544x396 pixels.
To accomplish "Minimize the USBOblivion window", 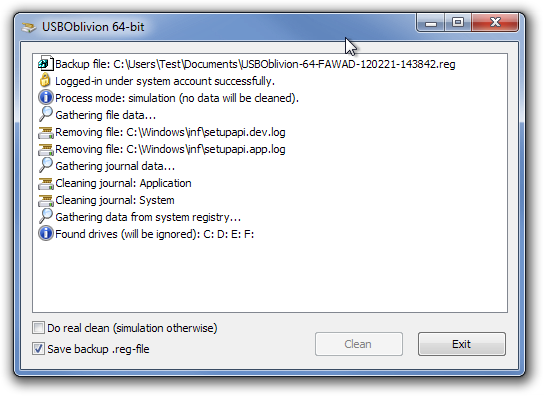I will pyautogui.click(x=431, y=23).
